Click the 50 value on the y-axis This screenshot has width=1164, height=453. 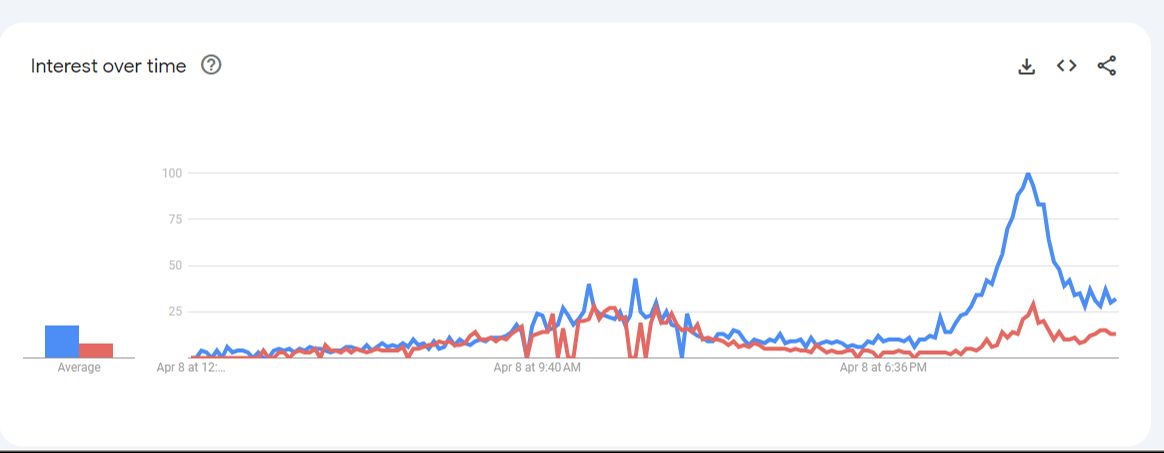coord(174,265)
